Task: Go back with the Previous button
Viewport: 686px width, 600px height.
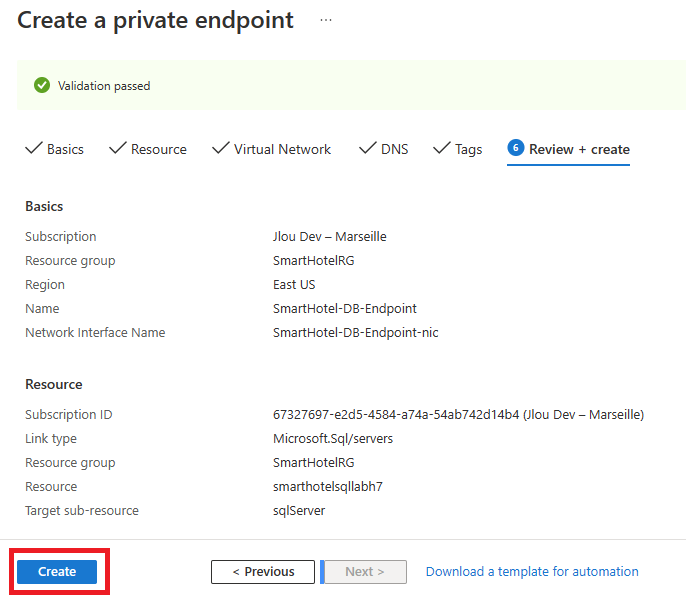Action: click(263, 572)
